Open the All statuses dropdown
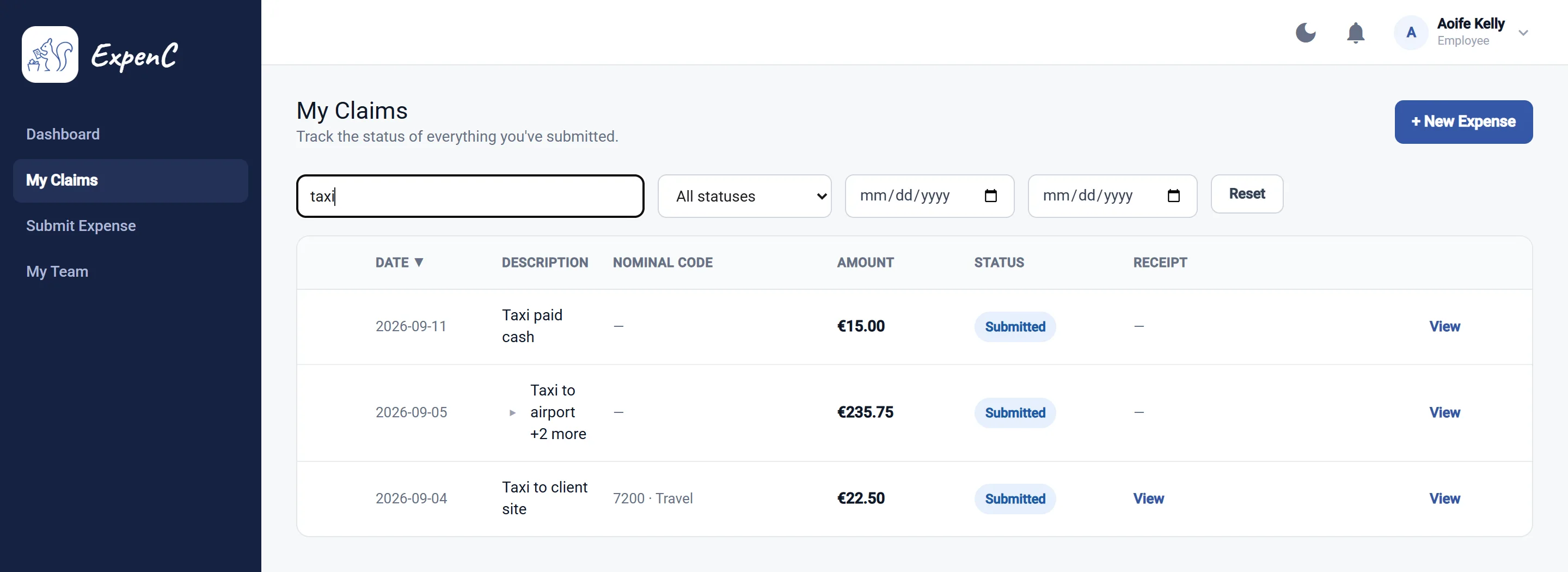 744,196
